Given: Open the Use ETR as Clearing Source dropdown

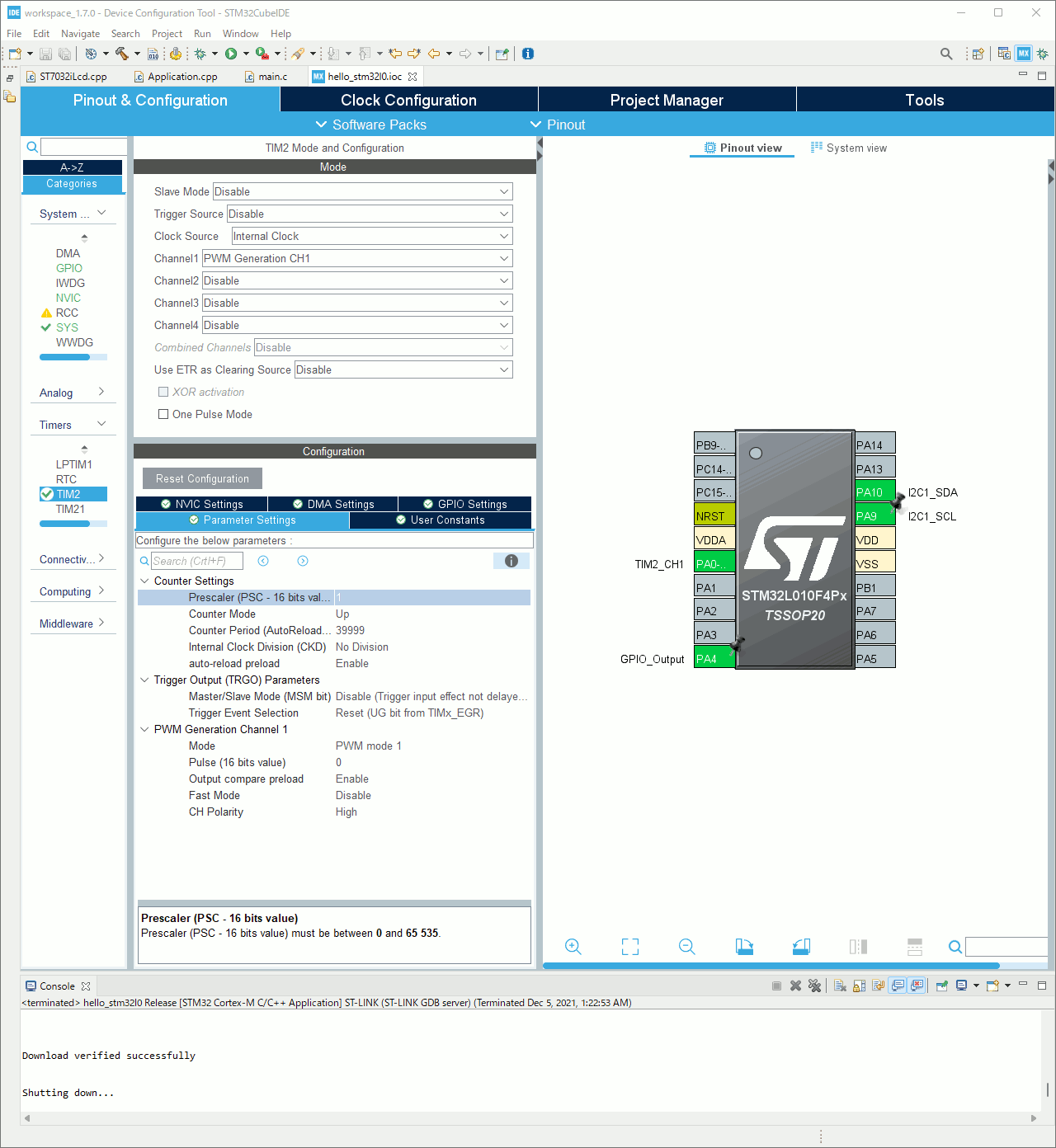Looking at the screenshot, I should click(x=403, y=369).
